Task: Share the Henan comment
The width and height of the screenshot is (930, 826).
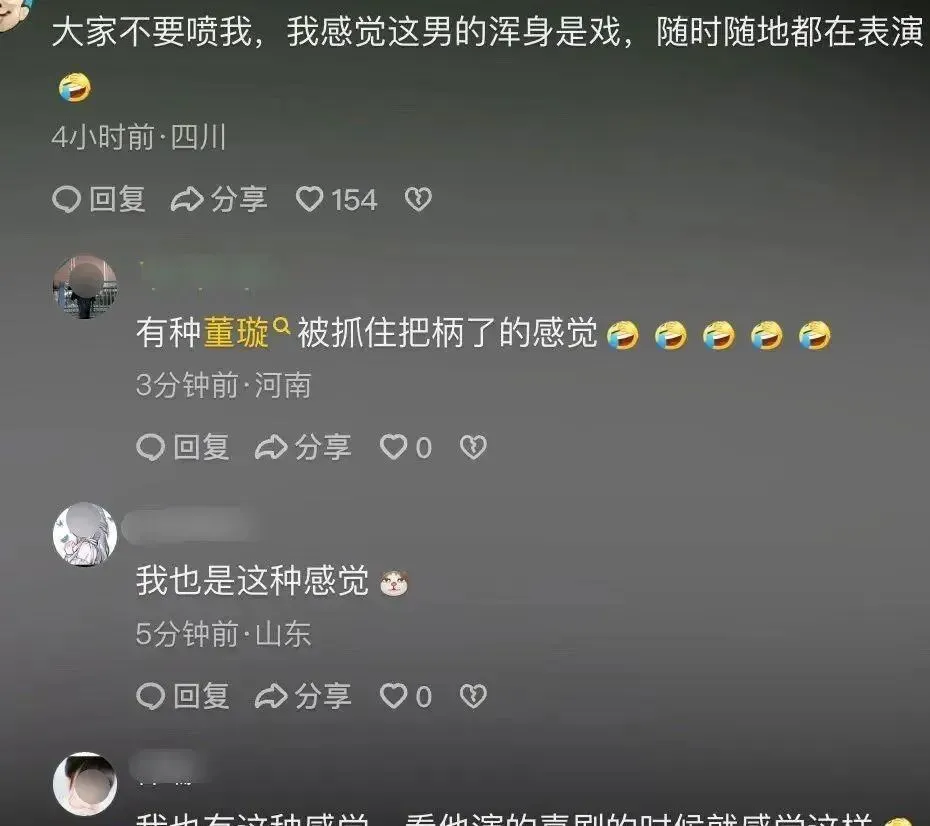Action: point(303,447)
